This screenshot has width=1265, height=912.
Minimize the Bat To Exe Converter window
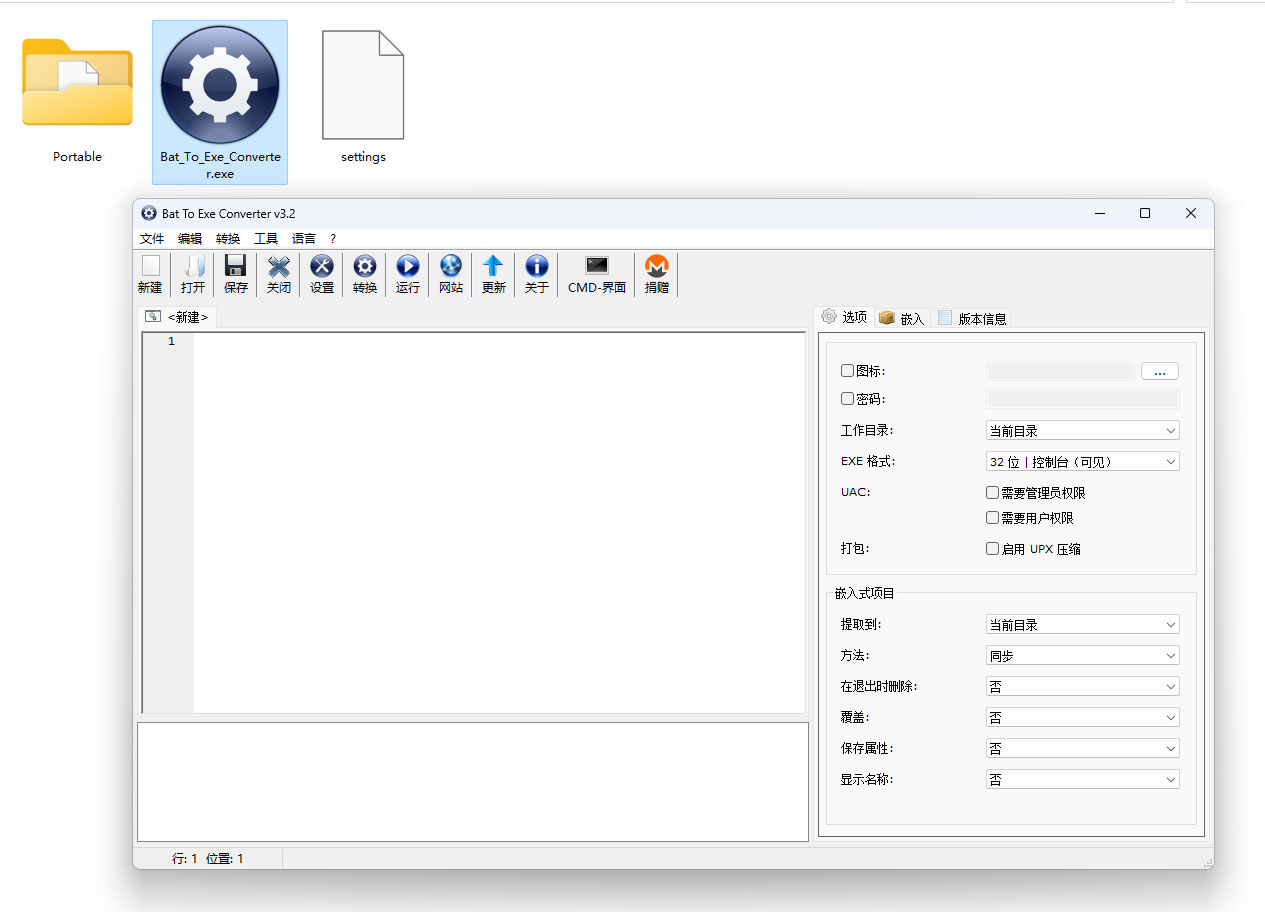pos(1100,213)
